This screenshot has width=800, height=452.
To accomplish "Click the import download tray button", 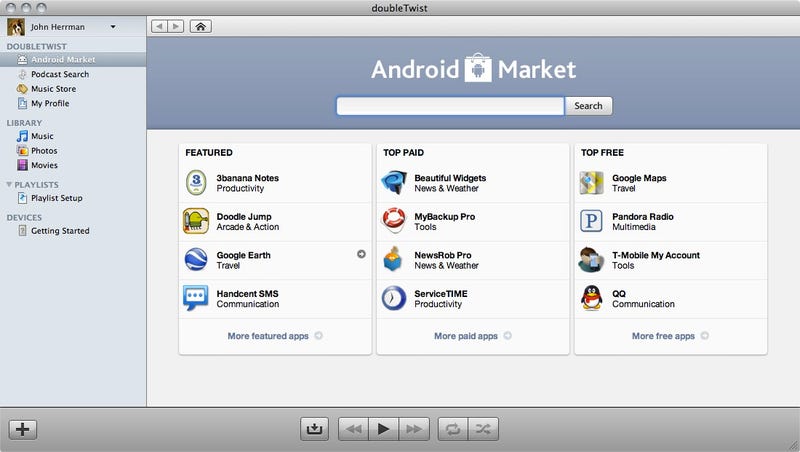I will pyautogui.click(x=314, y=429).
